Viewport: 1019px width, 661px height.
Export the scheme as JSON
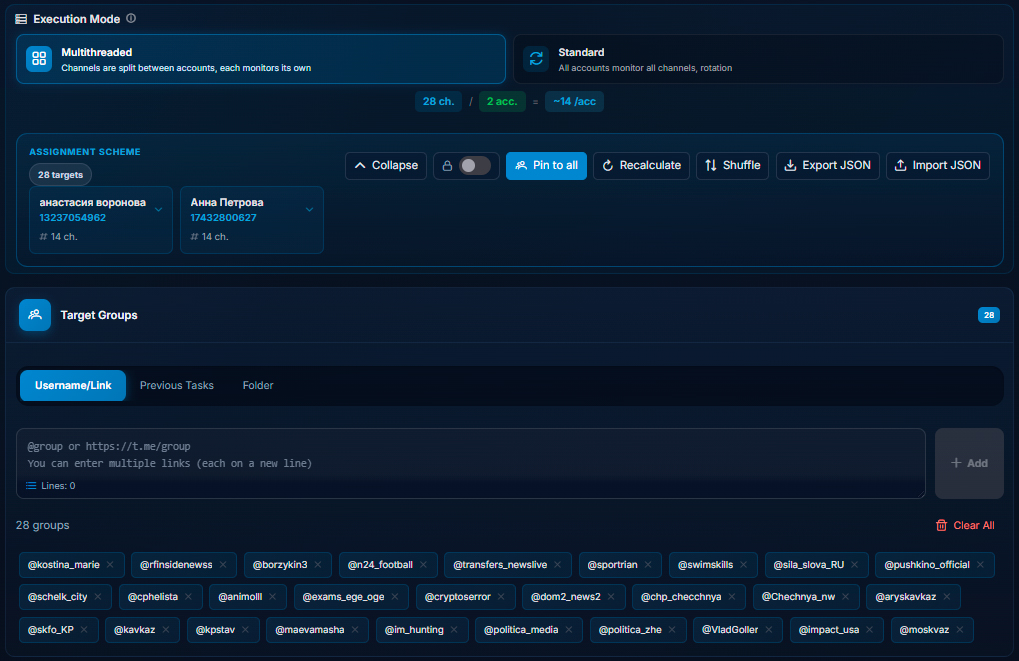pos(827,166)
